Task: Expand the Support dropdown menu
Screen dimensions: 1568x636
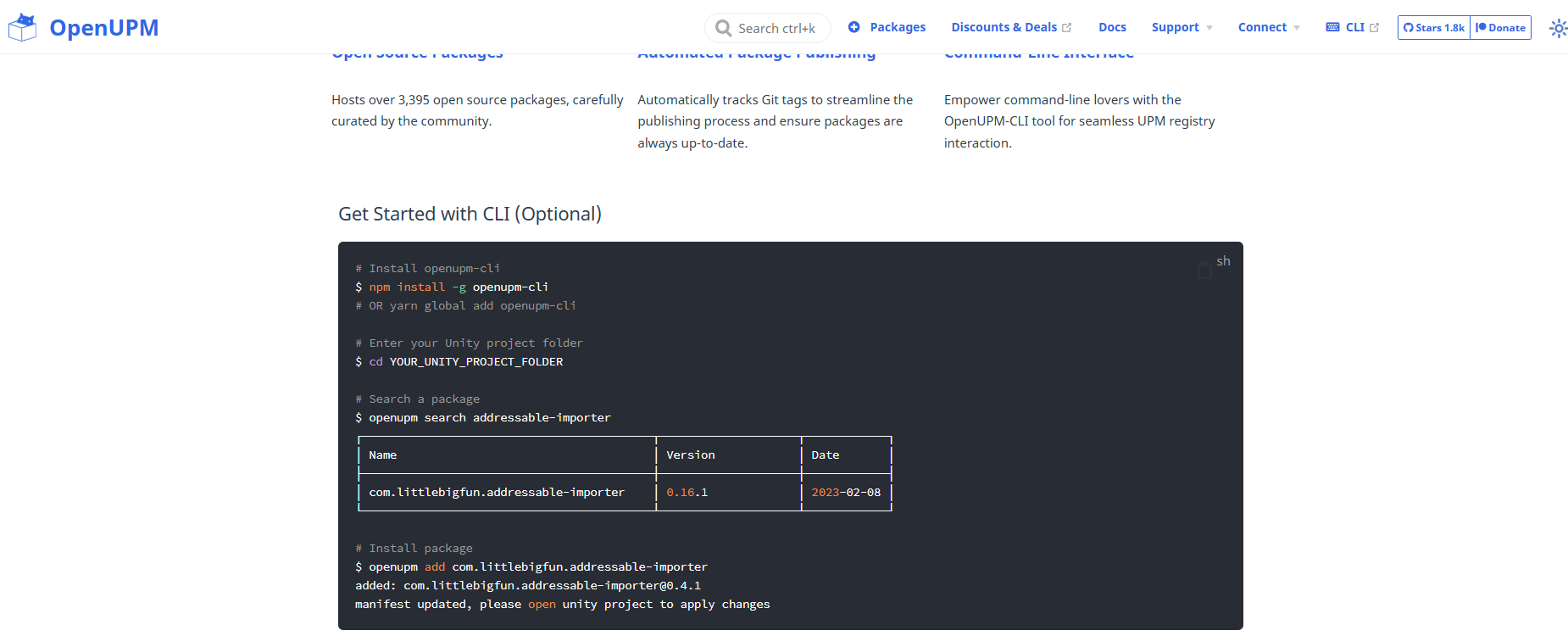Action: pos(1182,27)
